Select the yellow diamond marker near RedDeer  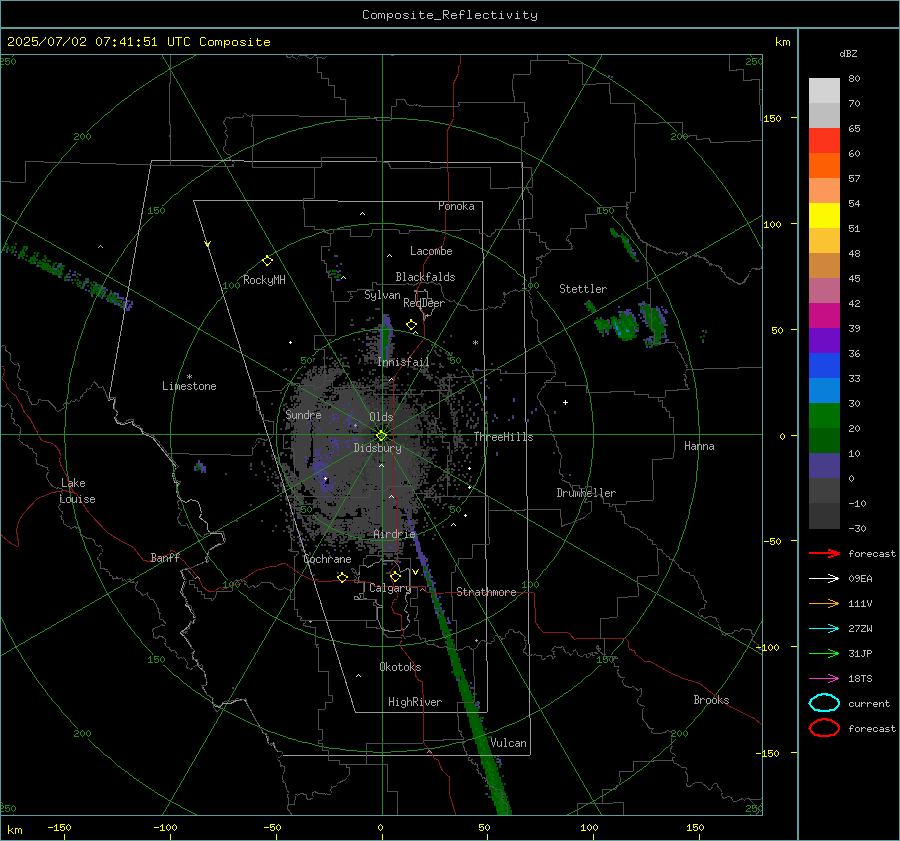tap(411, 325)
